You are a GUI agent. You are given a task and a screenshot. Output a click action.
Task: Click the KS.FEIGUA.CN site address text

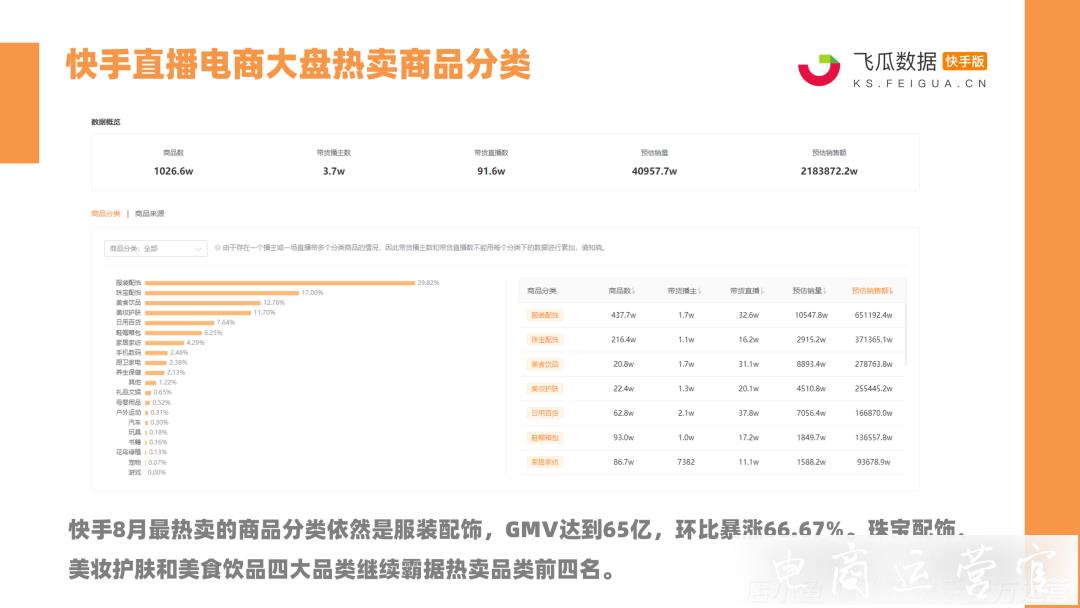click(920, 83)
